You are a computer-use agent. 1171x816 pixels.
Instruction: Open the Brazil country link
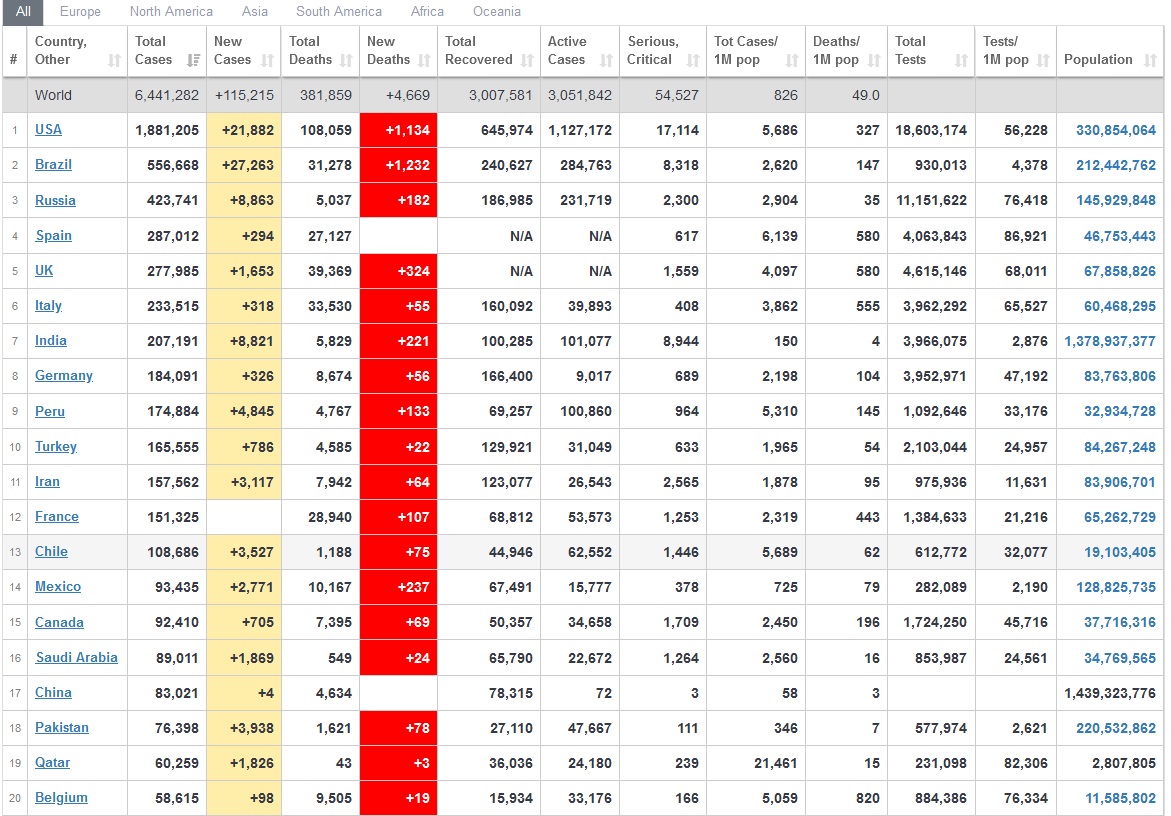pos(53,165)
